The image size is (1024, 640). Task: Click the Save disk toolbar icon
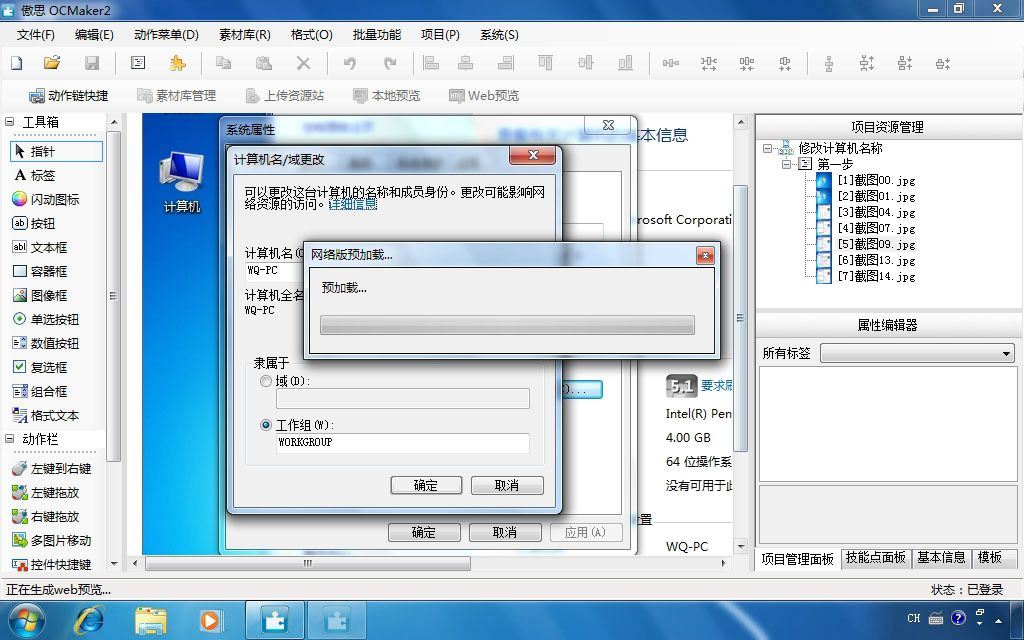pyautogui.click(x=91, y=63)
